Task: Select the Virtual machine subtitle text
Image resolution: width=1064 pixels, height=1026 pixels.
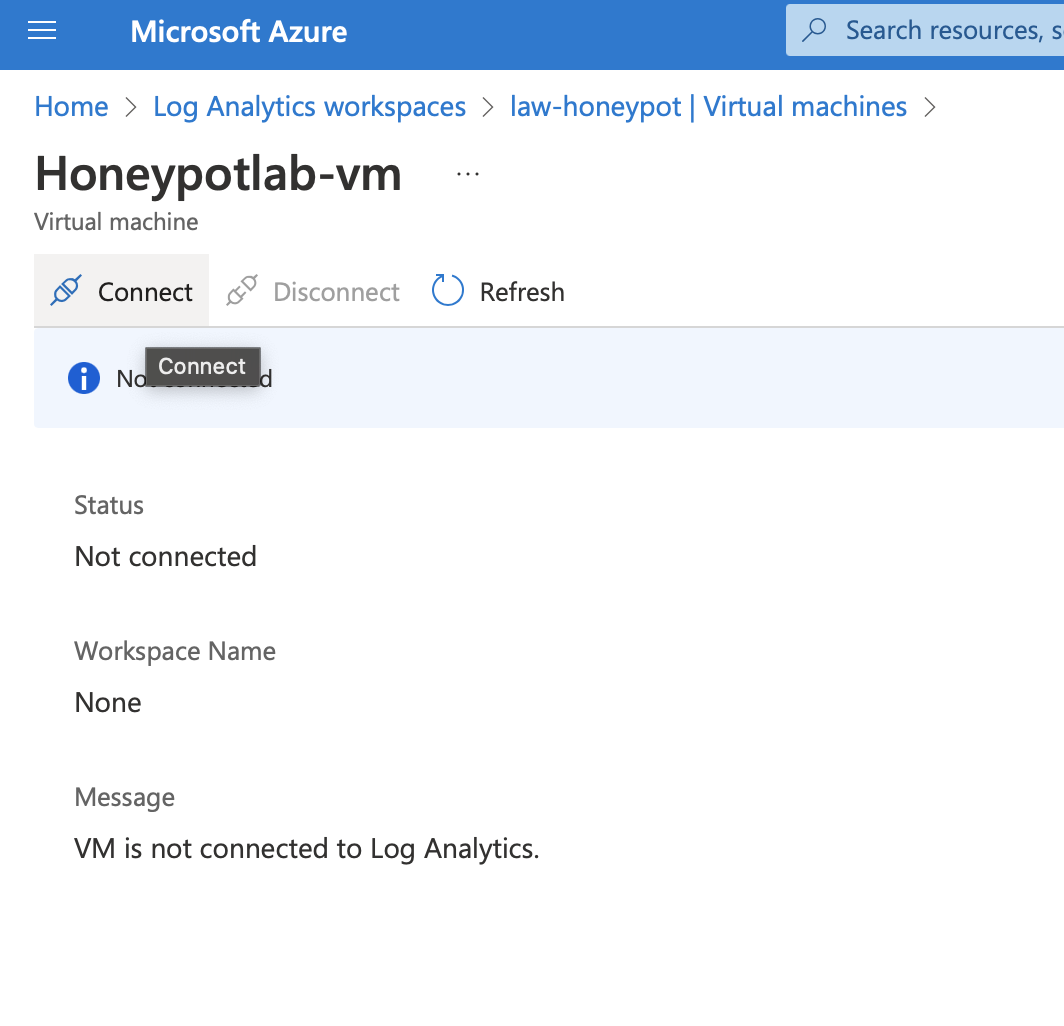Action: tap(116, 222)
